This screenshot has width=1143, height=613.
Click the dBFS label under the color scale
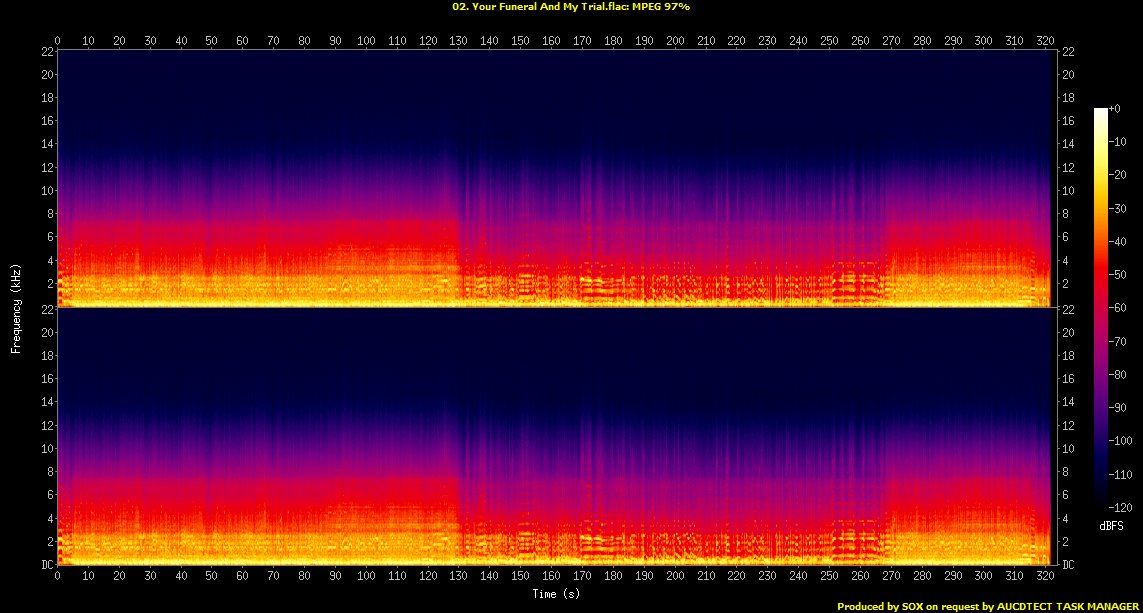point(1109,526)
